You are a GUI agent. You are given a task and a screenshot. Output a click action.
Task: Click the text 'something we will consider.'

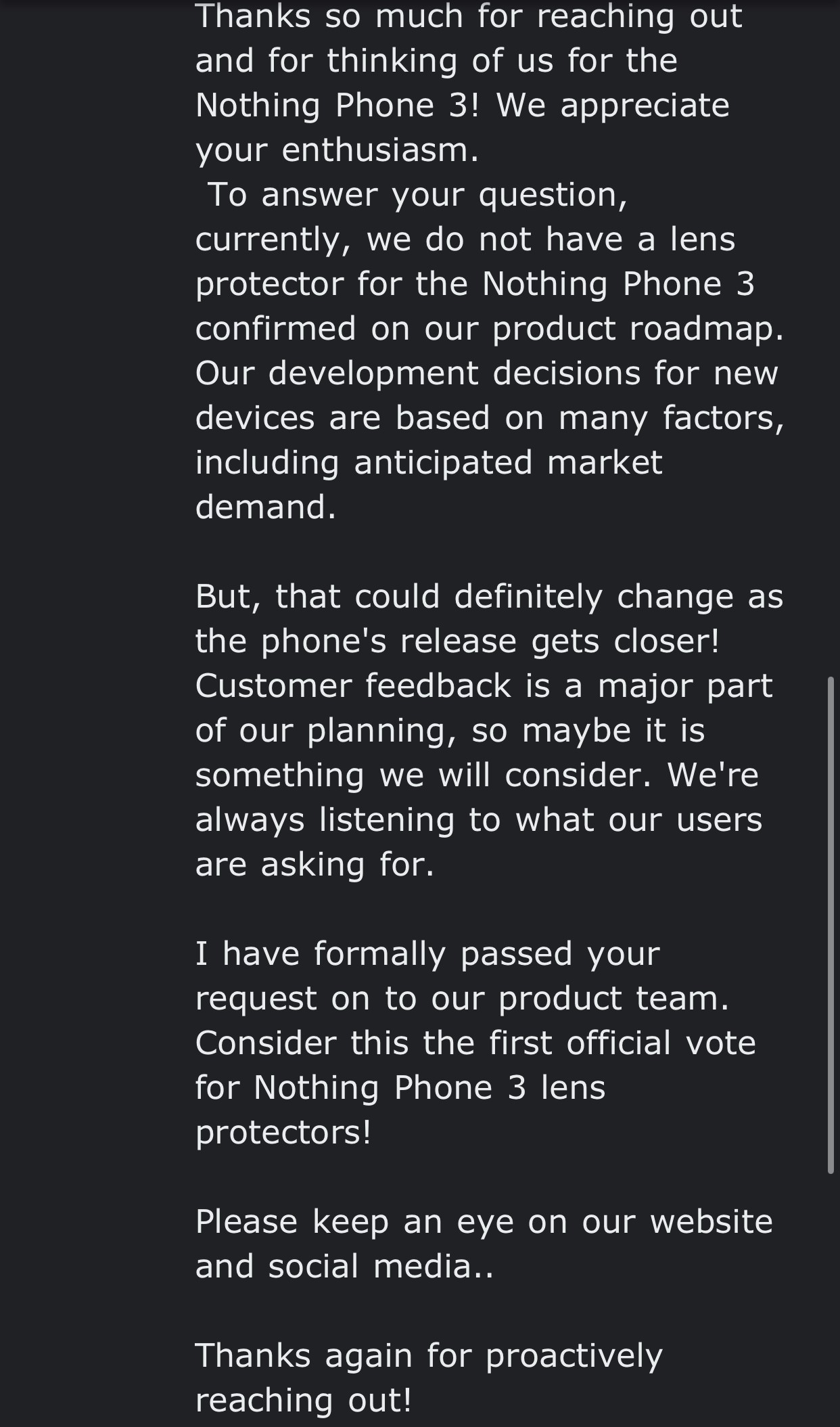point(423,775)
